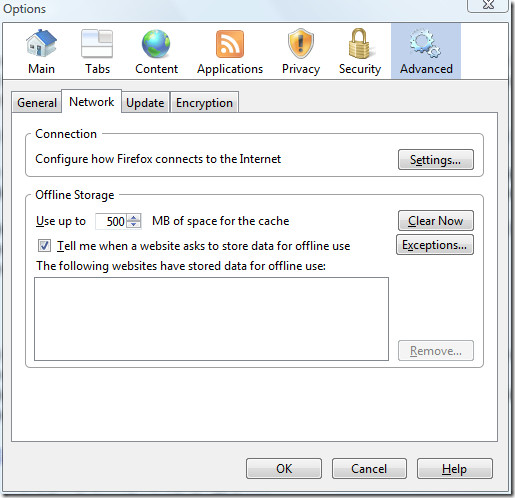This screenshot has height=498, width=515.
Task: Open the offline storage Exceptions dialog
Action: 435,245
